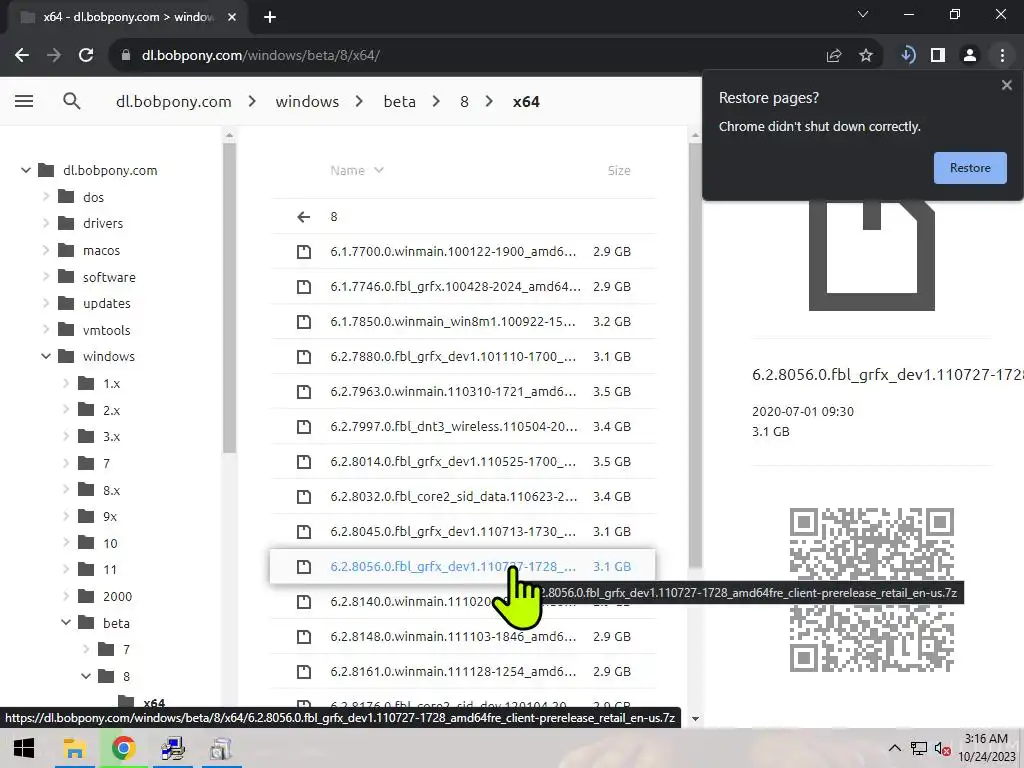Open the share page icon in address bar
This screenshot has height=768, width=1024.
coord(834,56)
